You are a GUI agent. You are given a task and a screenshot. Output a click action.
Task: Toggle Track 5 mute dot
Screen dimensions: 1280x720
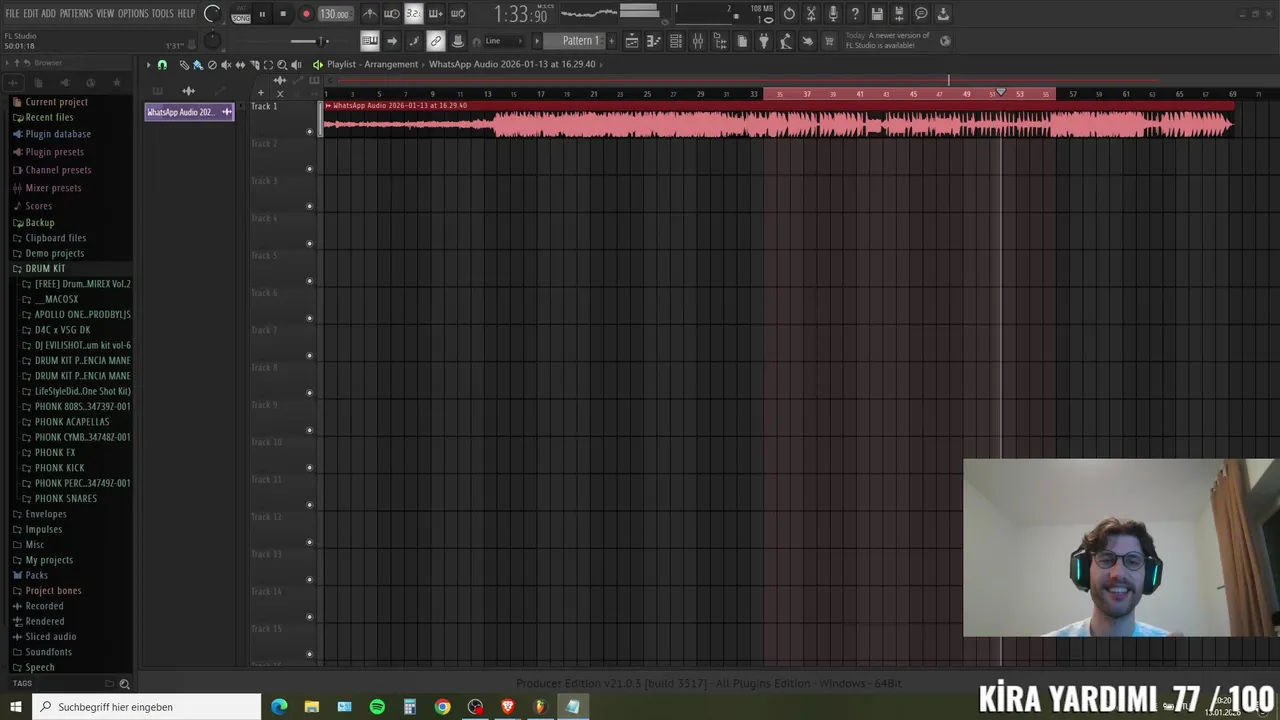[x=309, y=281]
